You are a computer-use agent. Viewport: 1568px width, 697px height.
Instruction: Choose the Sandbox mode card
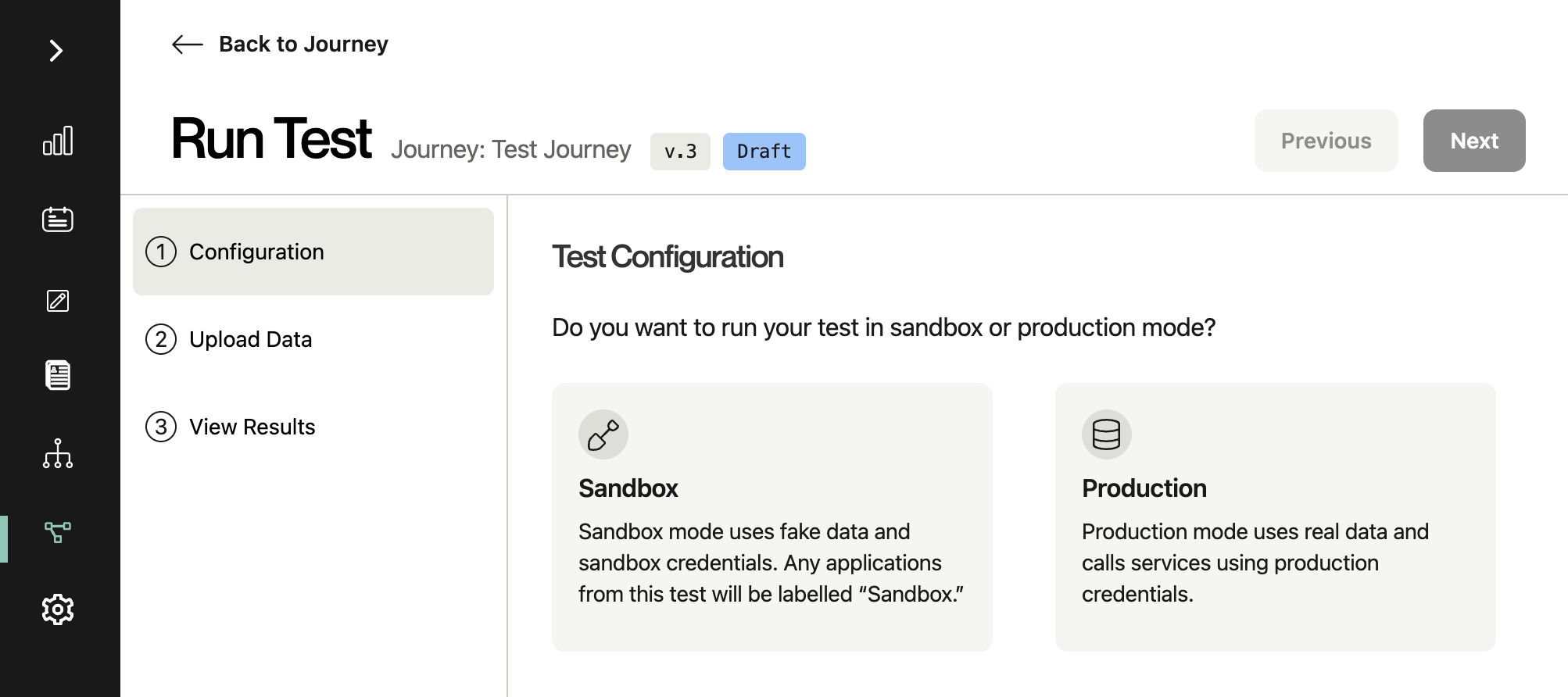coord(772,517)
